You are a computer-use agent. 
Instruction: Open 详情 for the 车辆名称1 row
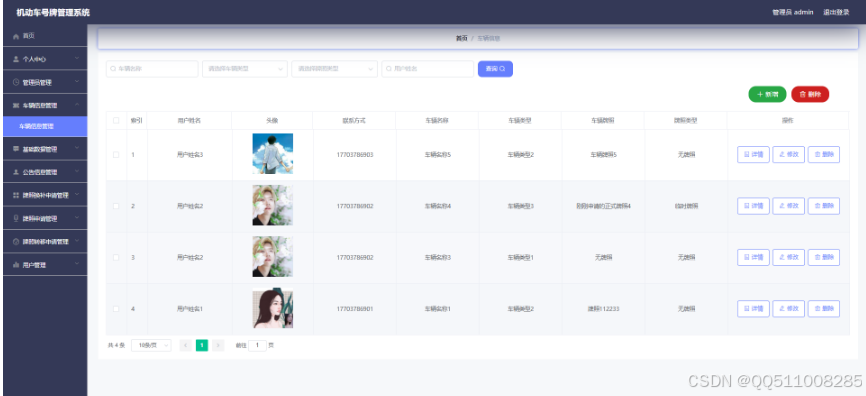pyautogui.click(x=753, y=309)
